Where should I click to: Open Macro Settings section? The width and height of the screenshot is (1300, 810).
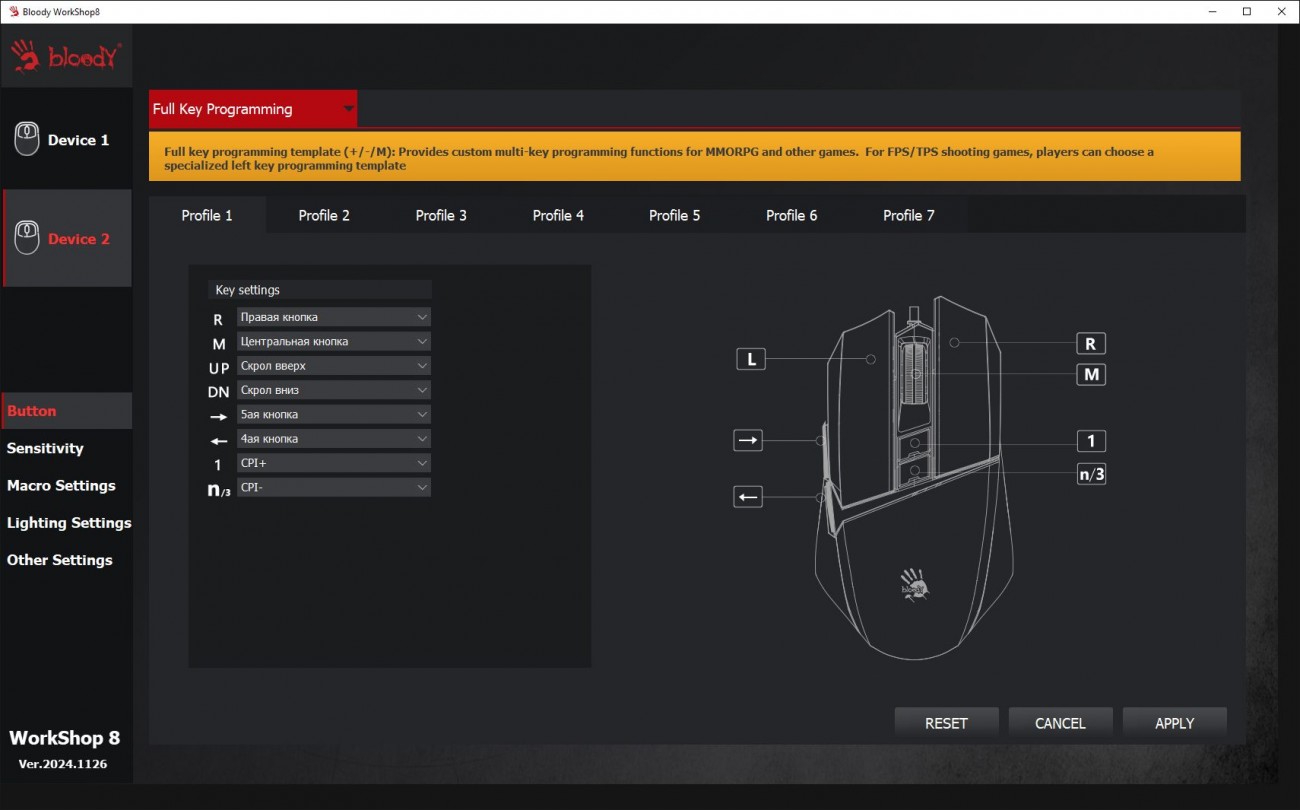click(x=61, y=486)
